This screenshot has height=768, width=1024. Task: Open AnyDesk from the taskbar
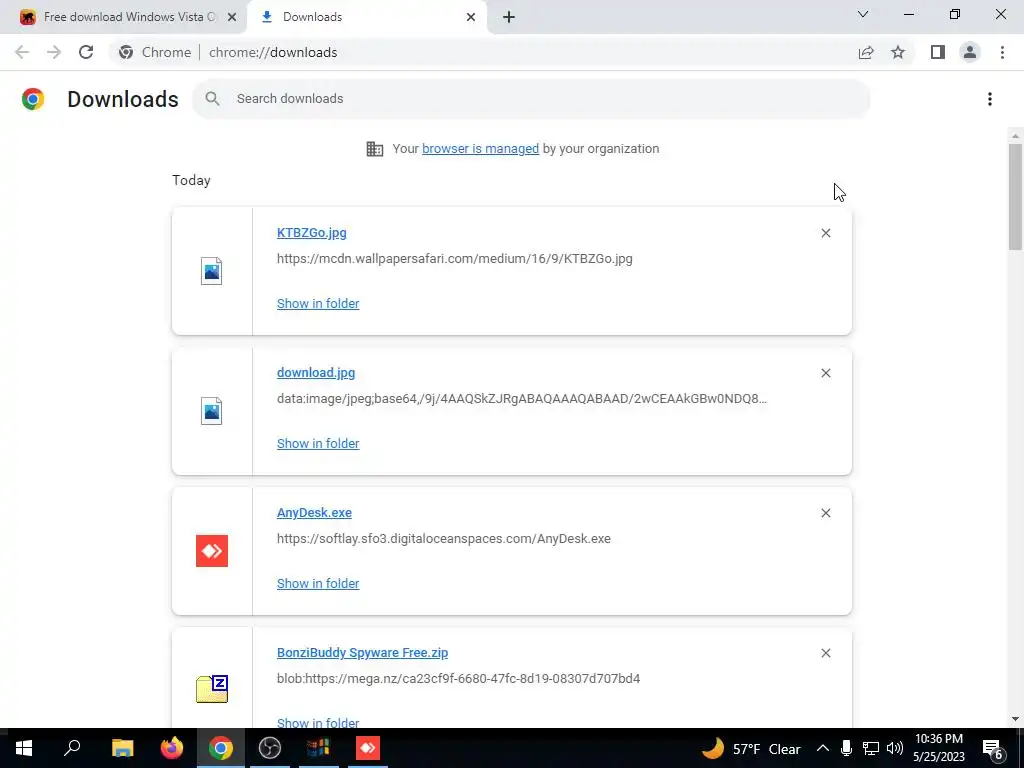368,748
